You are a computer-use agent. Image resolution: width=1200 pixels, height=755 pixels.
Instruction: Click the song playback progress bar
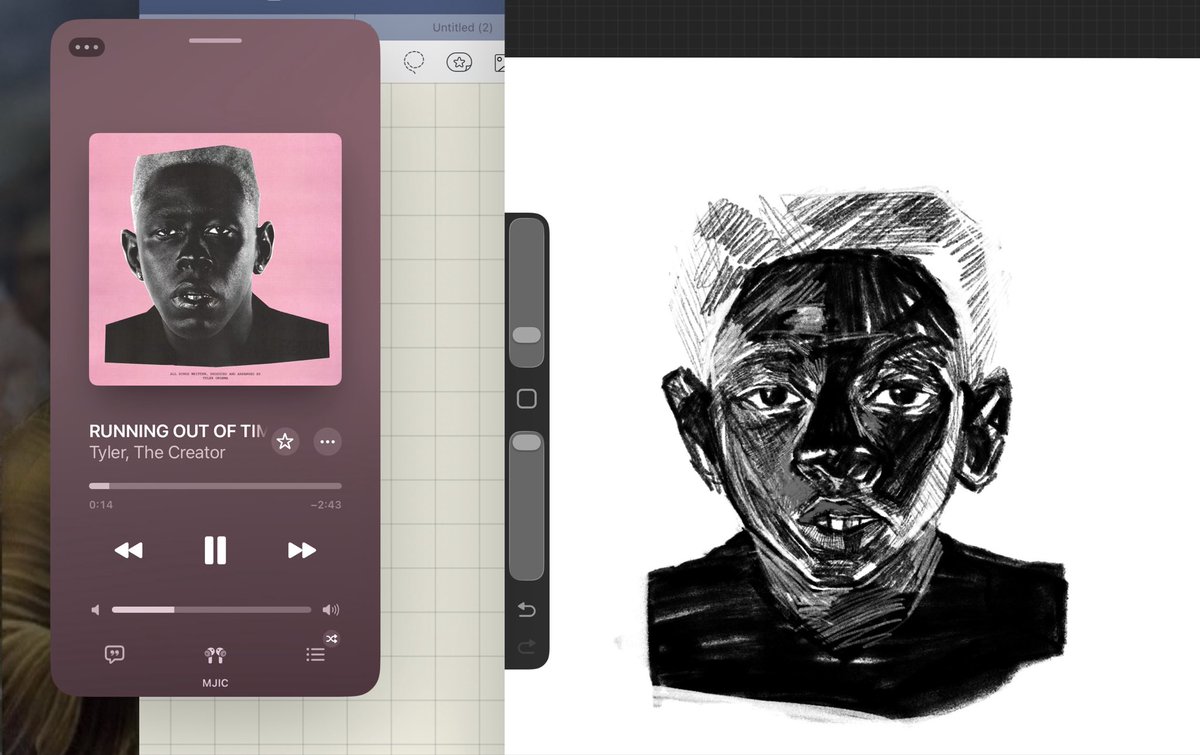215,486
